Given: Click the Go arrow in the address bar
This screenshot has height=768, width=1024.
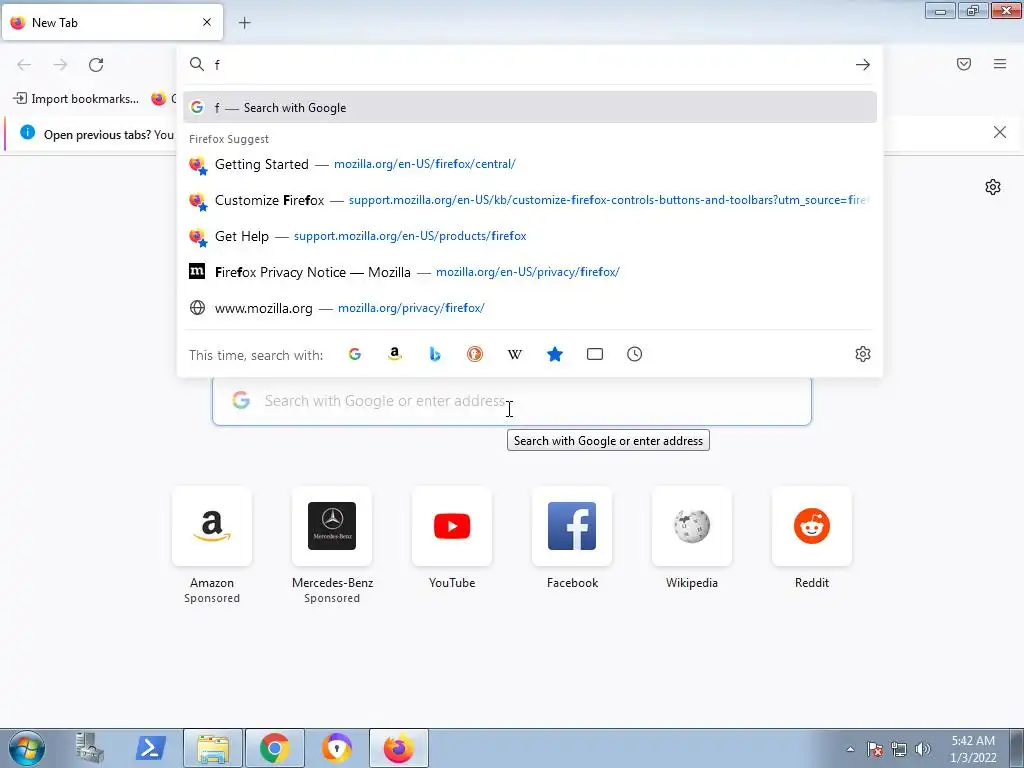Looking at the screenshot, I should [x=863, y=65].
